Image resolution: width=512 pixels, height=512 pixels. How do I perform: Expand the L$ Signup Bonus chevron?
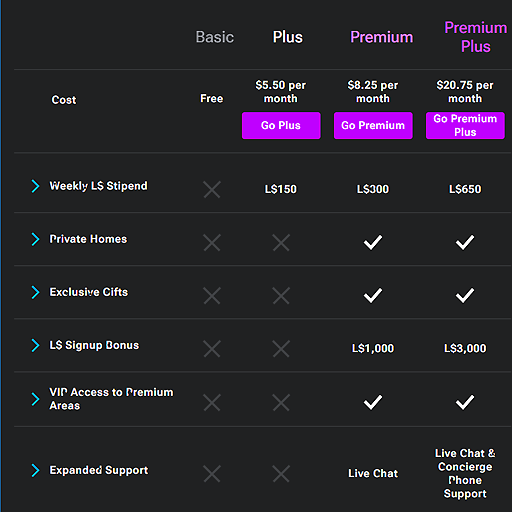(x=35, y=345)
